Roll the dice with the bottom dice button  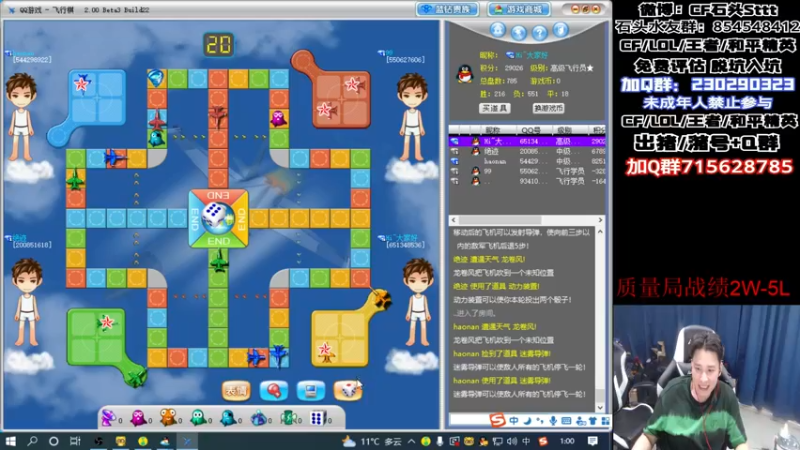click(x=348, y=391)
